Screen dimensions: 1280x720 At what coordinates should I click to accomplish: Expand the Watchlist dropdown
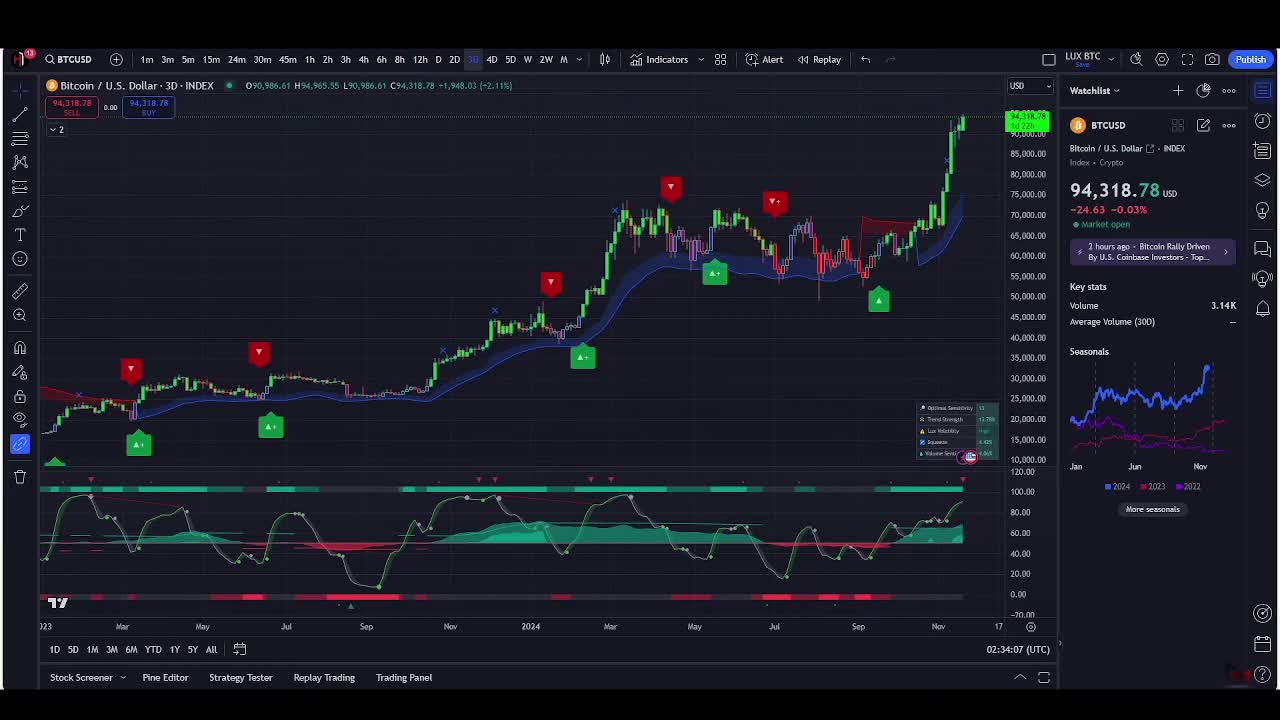(1095, 91)
